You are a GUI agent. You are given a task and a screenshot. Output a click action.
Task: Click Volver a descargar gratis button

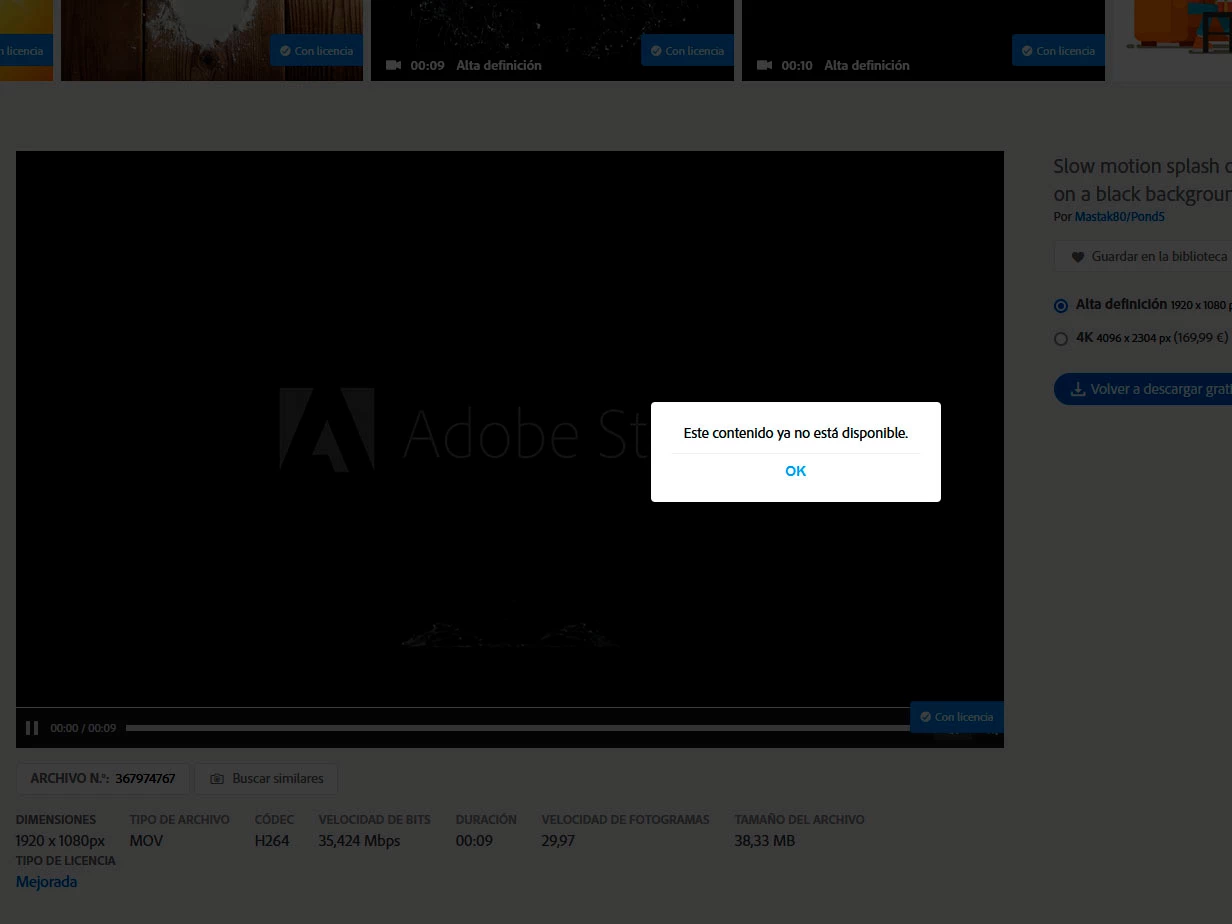(1143, 389)
